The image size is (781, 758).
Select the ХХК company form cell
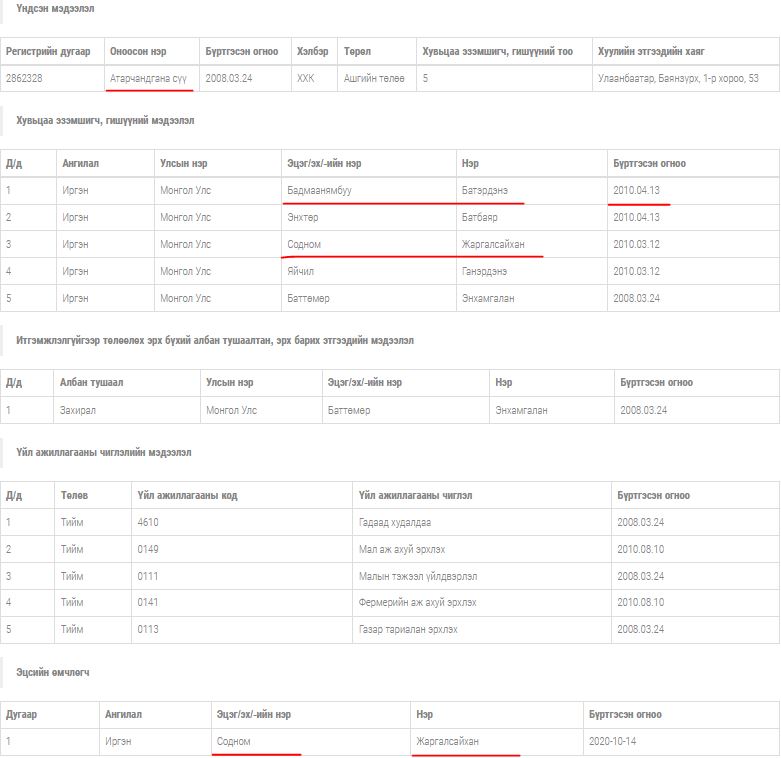(305, 78)
